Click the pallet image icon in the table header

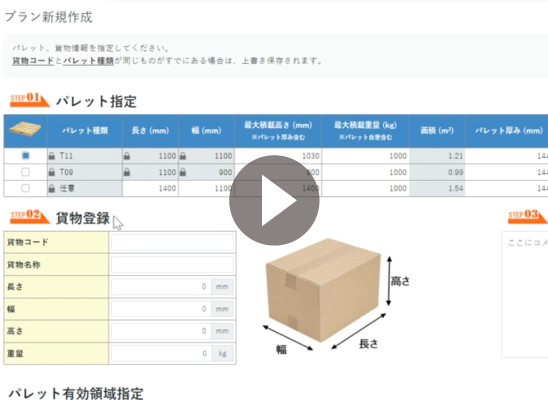click(25, 130)
